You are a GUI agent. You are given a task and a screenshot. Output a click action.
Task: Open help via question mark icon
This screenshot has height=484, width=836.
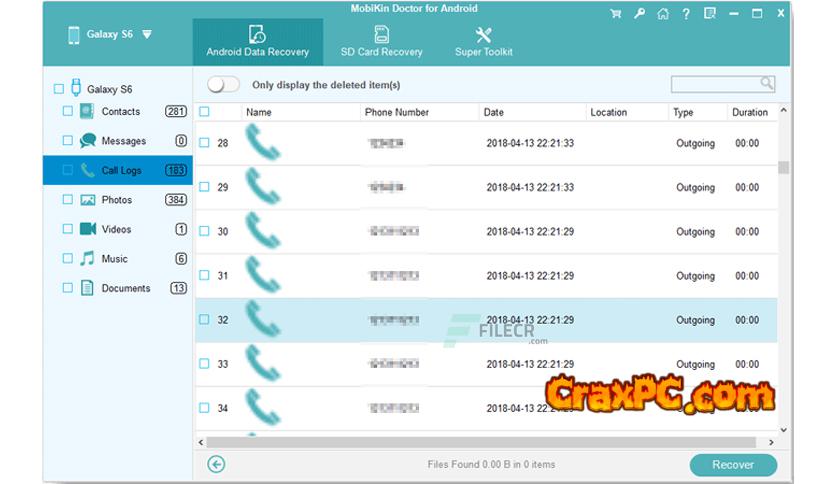686,14
